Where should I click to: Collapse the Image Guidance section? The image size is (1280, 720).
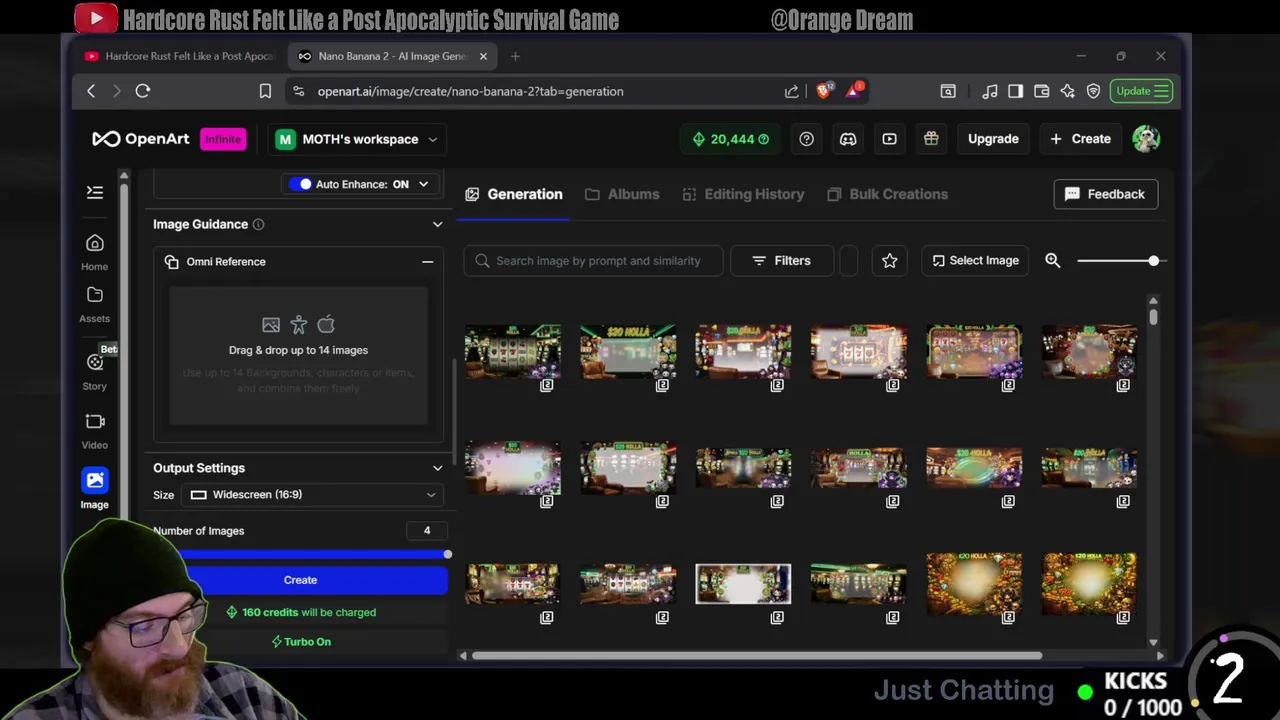click(437, 224)
